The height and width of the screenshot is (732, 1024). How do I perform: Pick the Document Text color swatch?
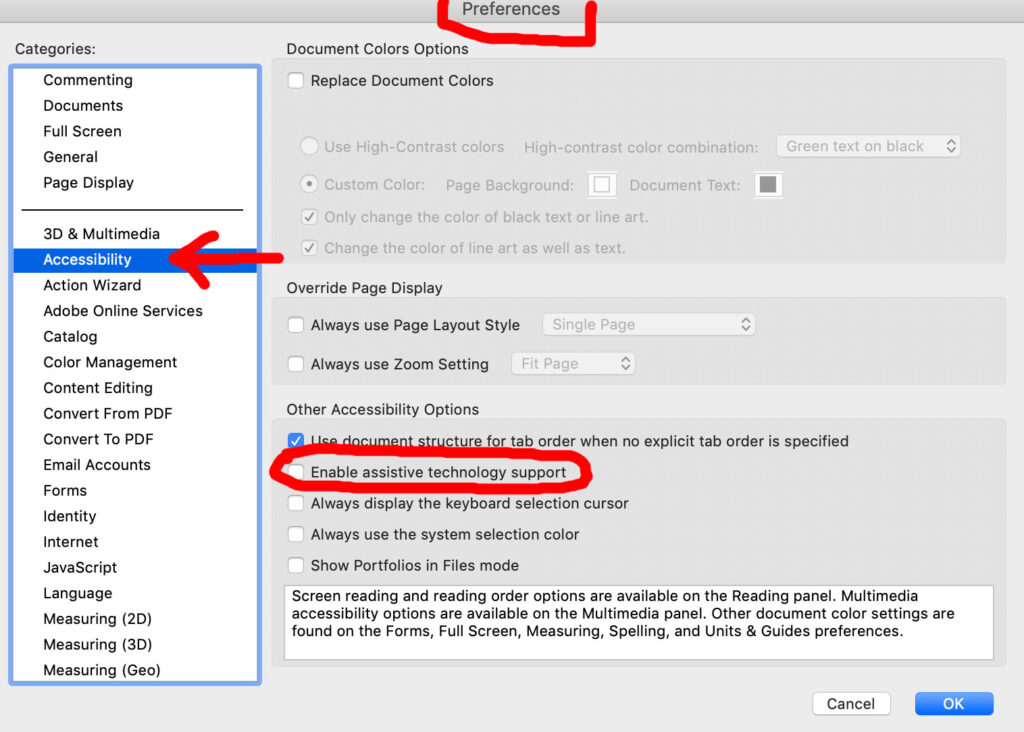pyautogui.click(x=768, y=184)
